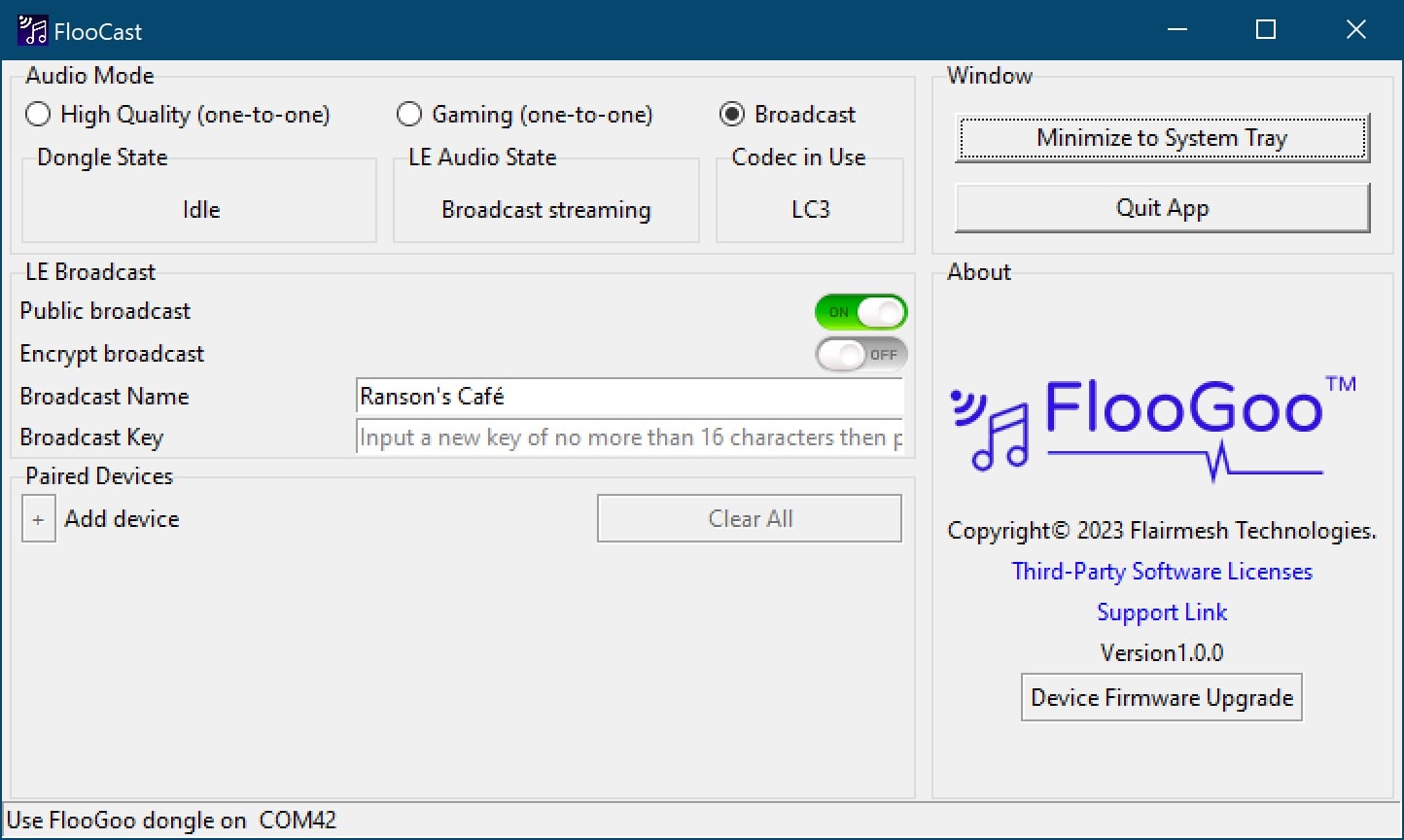Click the Device Firmware Upgrade button

pyautogui.click(x=1162, y=698)
